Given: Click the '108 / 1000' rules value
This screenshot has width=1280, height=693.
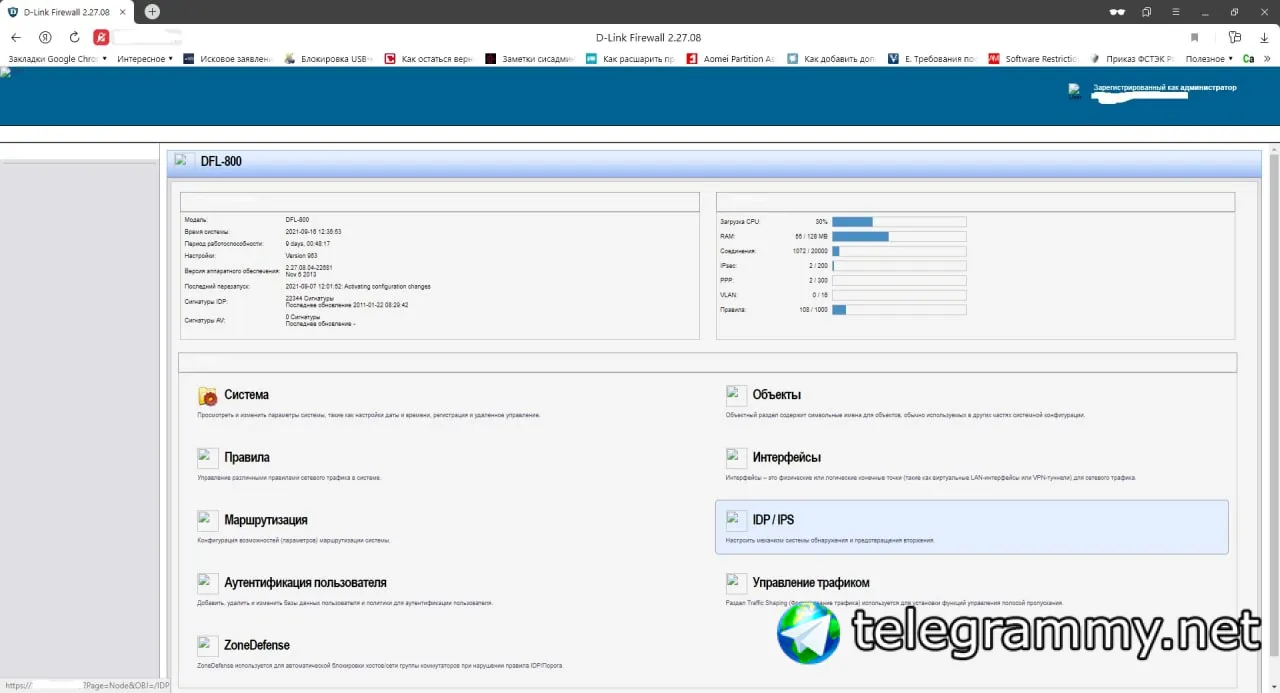Looking at the screenshot, I should click(814, 310).
